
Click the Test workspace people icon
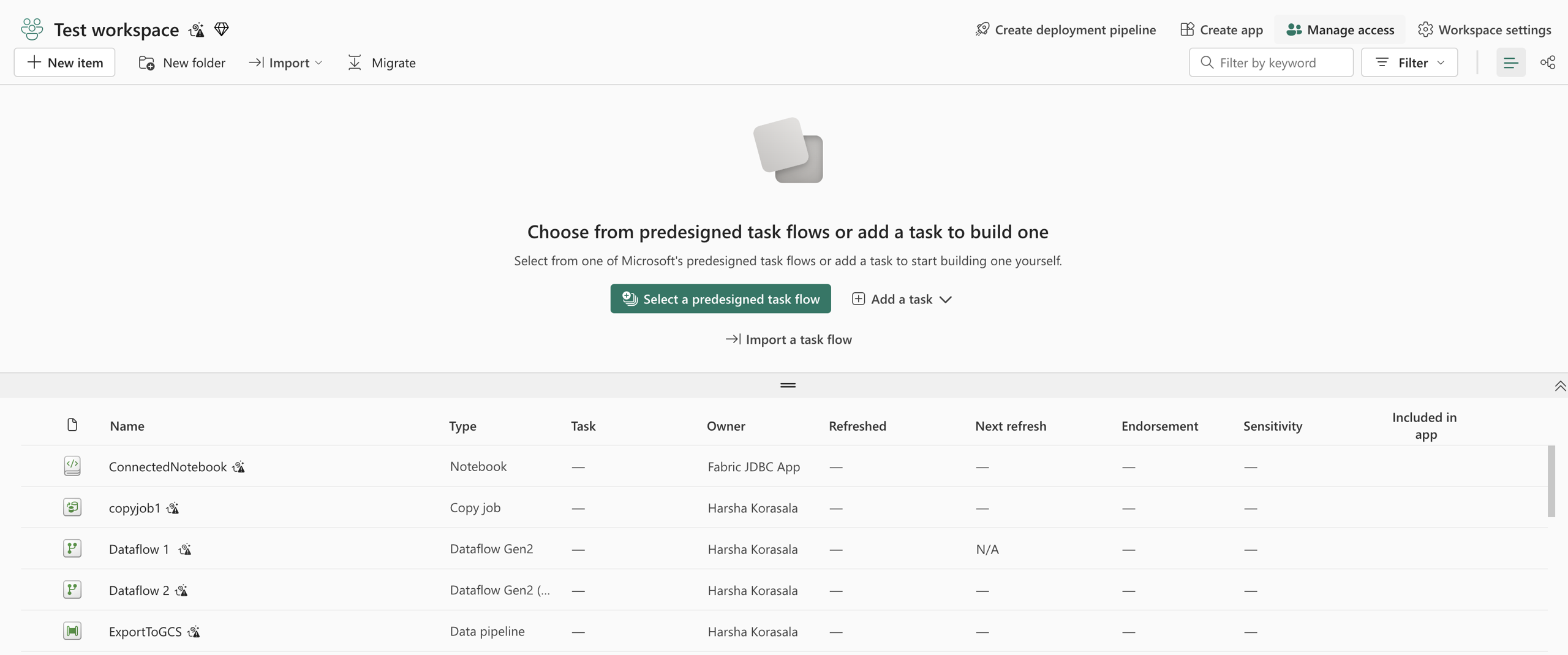(x=32, y=29)
